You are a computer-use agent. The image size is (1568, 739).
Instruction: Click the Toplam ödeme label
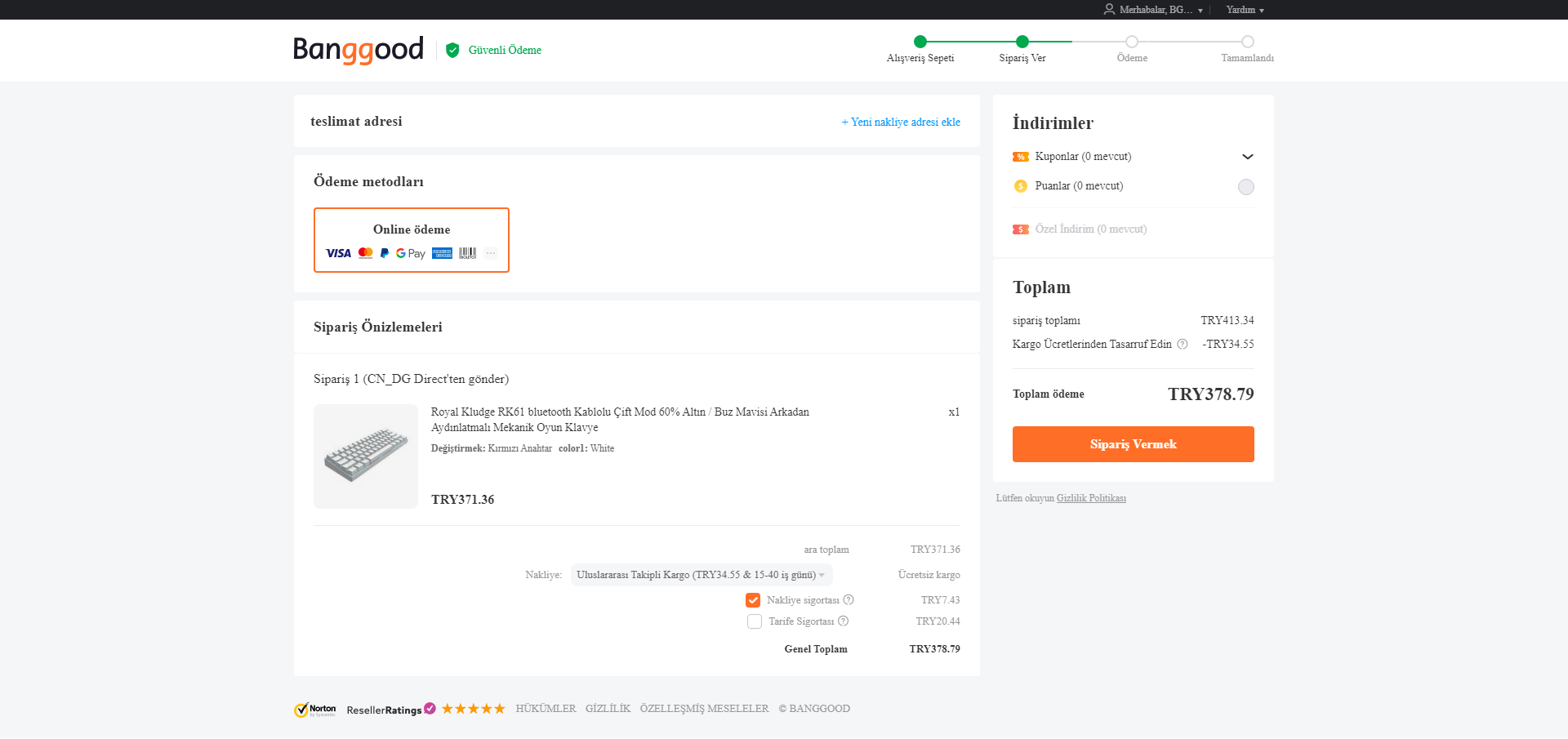click(x=1049, y=394)
